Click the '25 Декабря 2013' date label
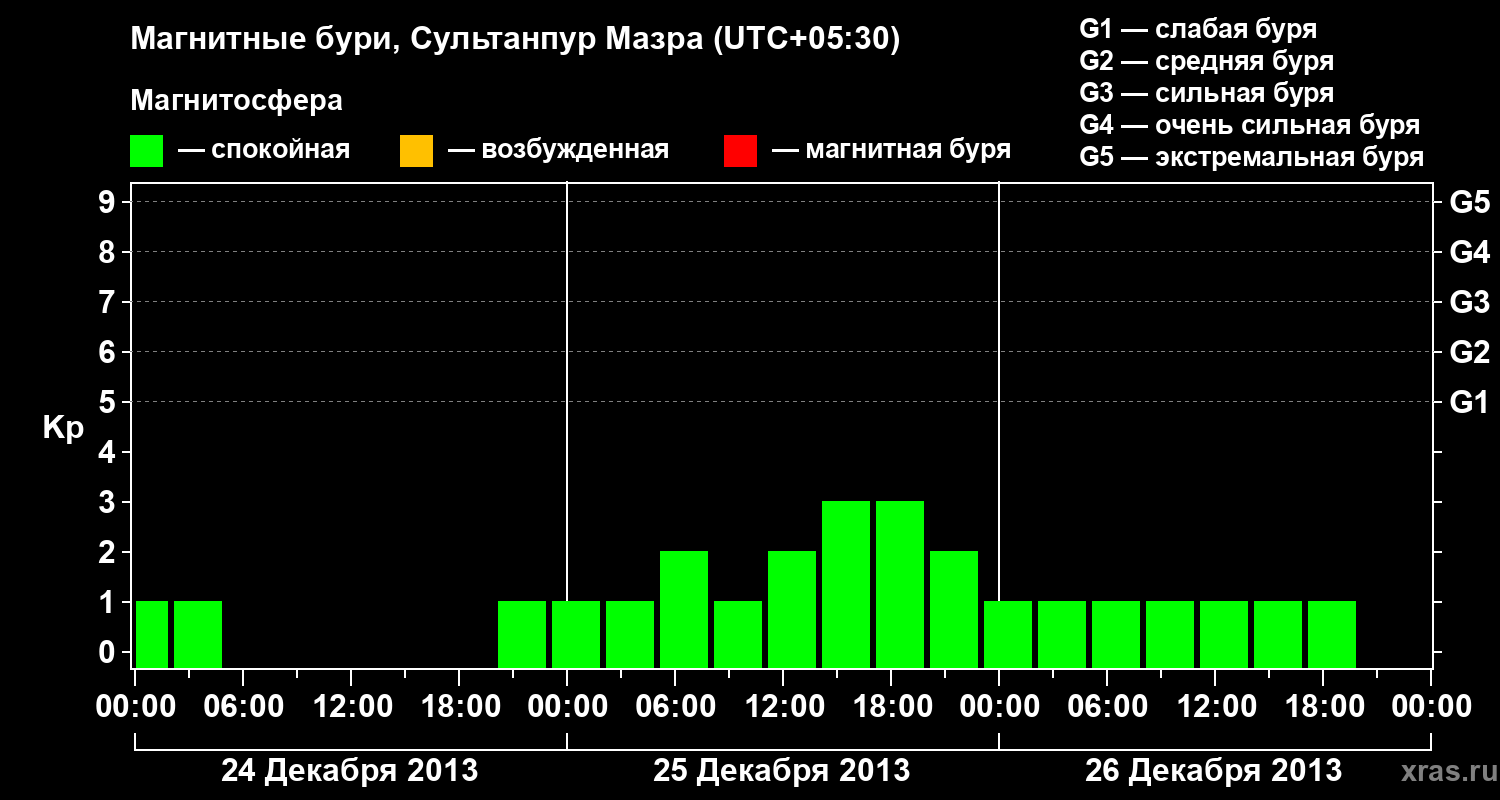The image size is (1500, 800). click(782, 771)
